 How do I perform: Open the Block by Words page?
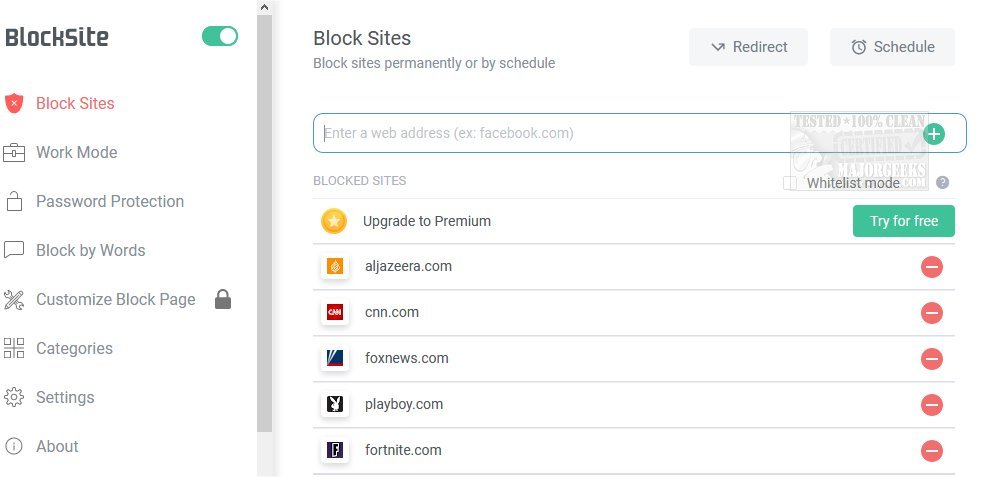90,250
